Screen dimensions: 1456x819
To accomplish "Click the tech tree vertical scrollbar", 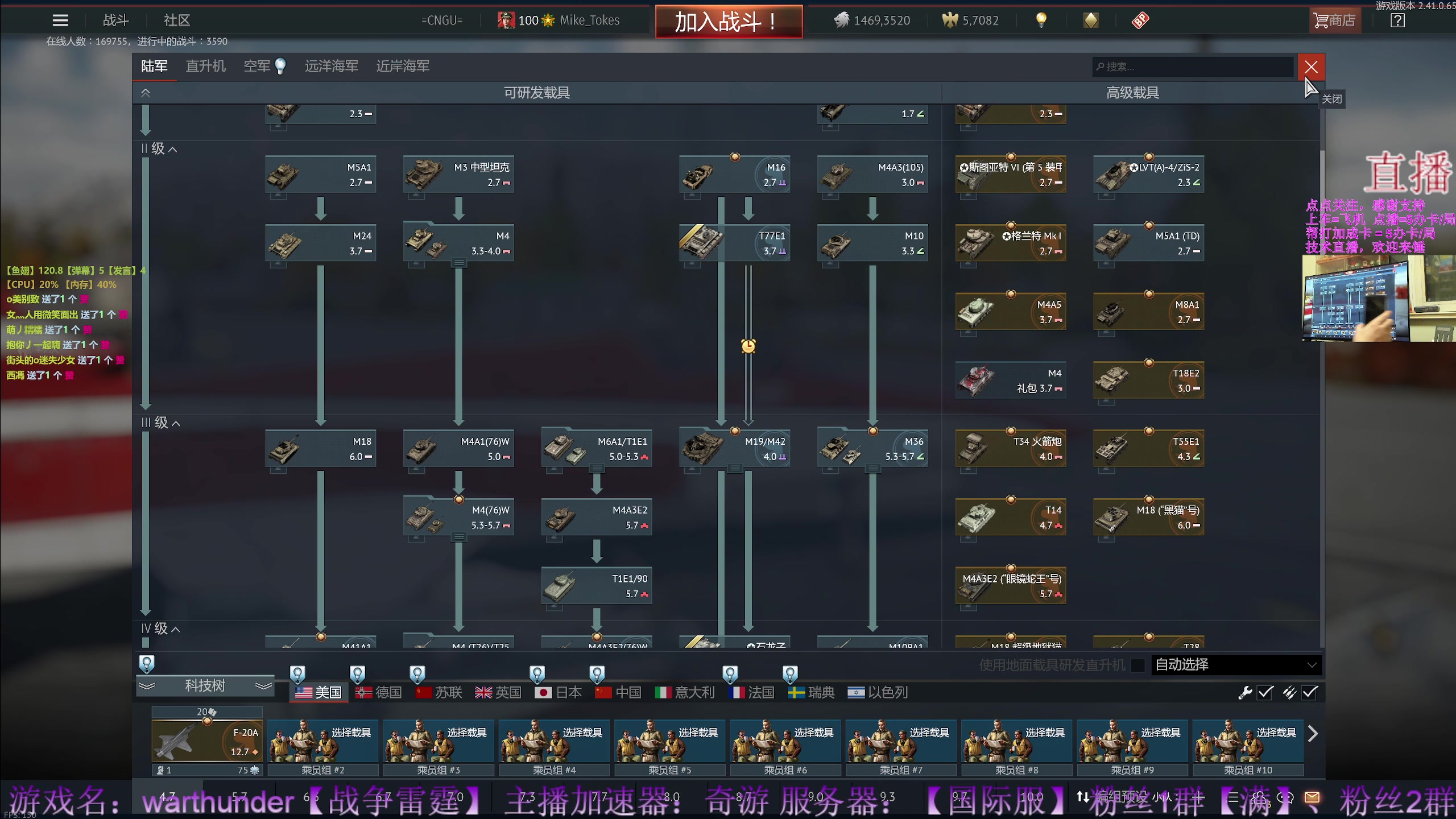I will pyautogui.click(x=1322, y=375).
